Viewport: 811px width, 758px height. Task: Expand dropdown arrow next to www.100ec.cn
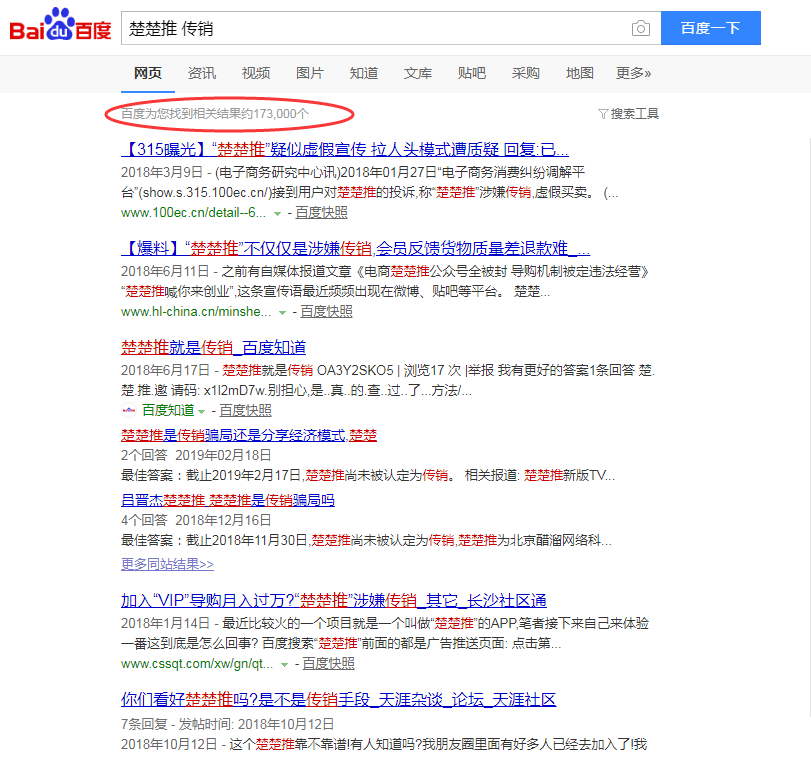coord(277,214)
